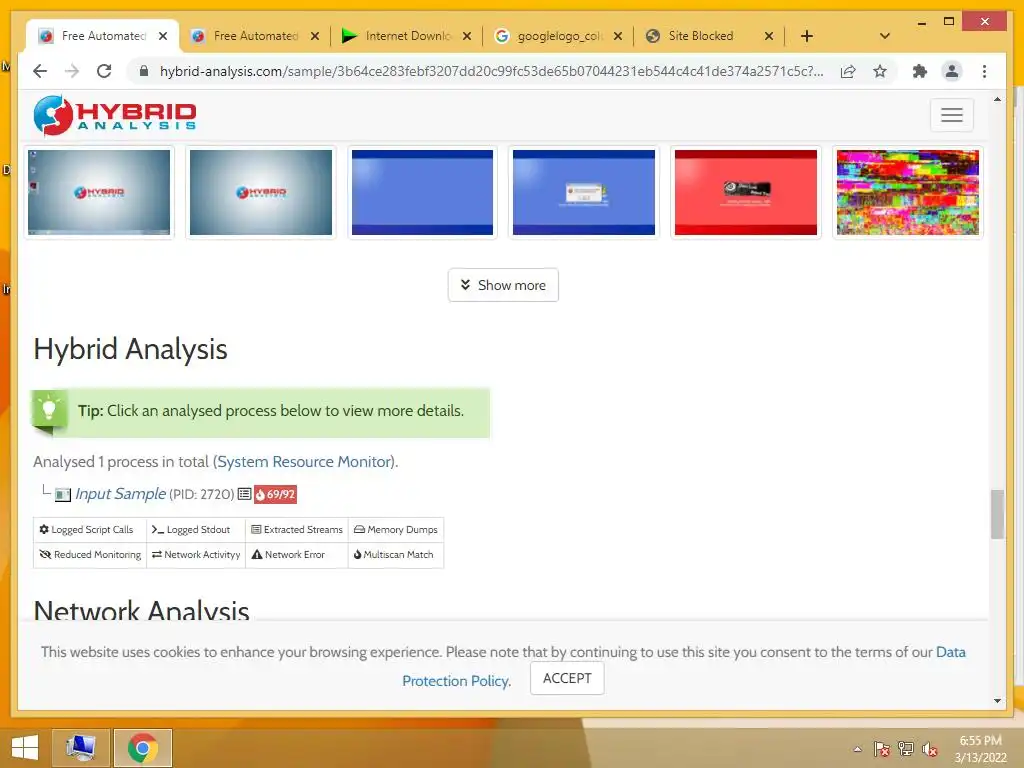Click the Reduced Monitoring legend item
1024x768 pixels.
tap(89, 554)
